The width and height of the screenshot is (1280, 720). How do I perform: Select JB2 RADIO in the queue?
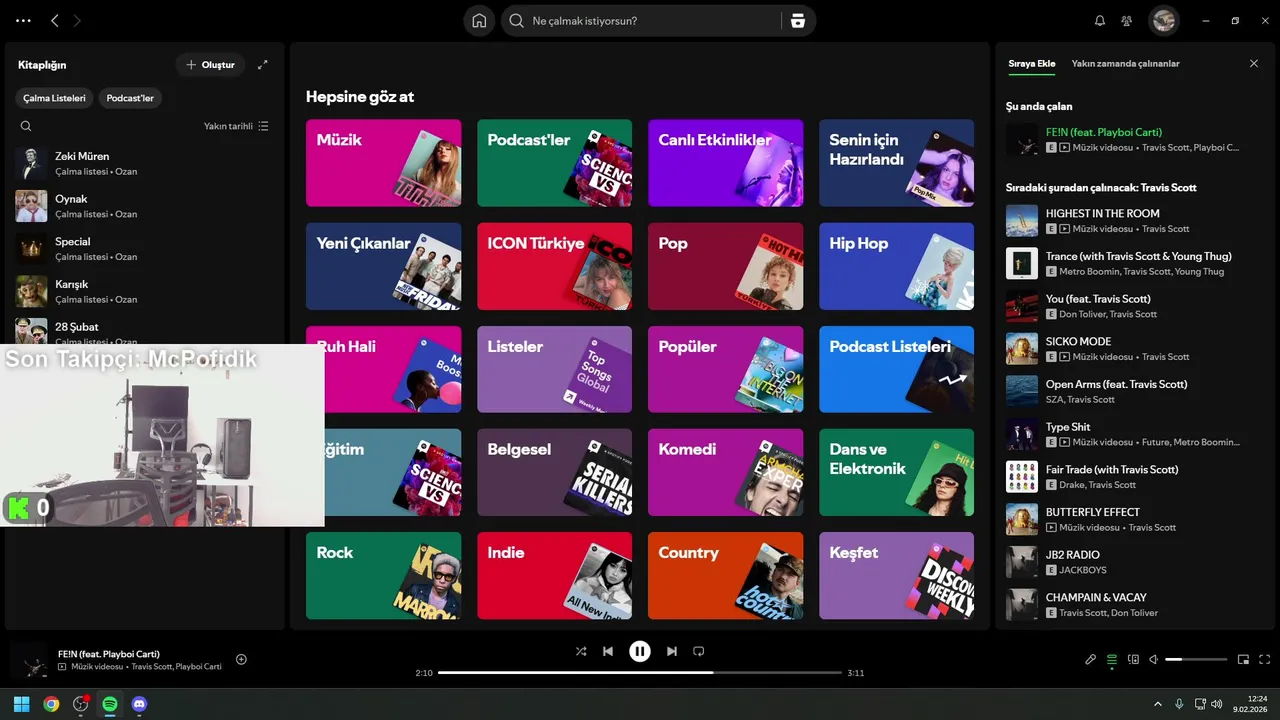point(1134,562)
